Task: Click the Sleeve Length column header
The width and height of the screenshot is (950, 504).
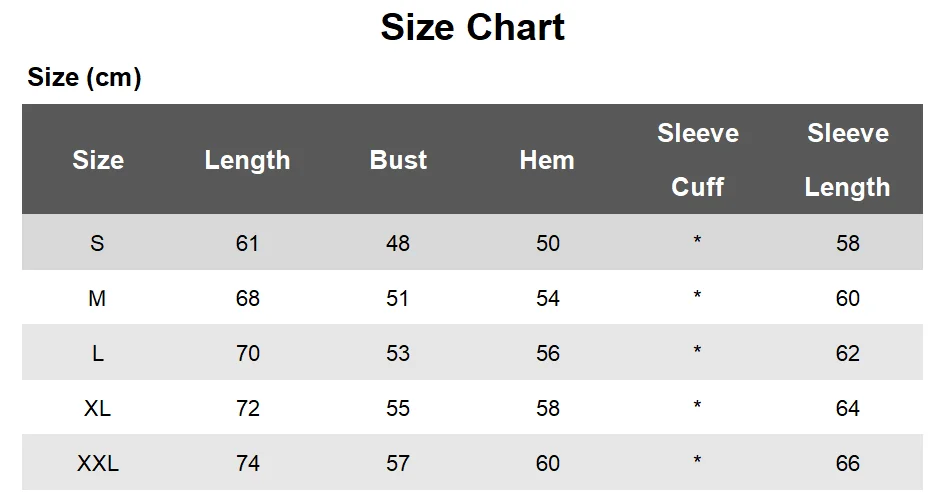Action: (847, 160)
